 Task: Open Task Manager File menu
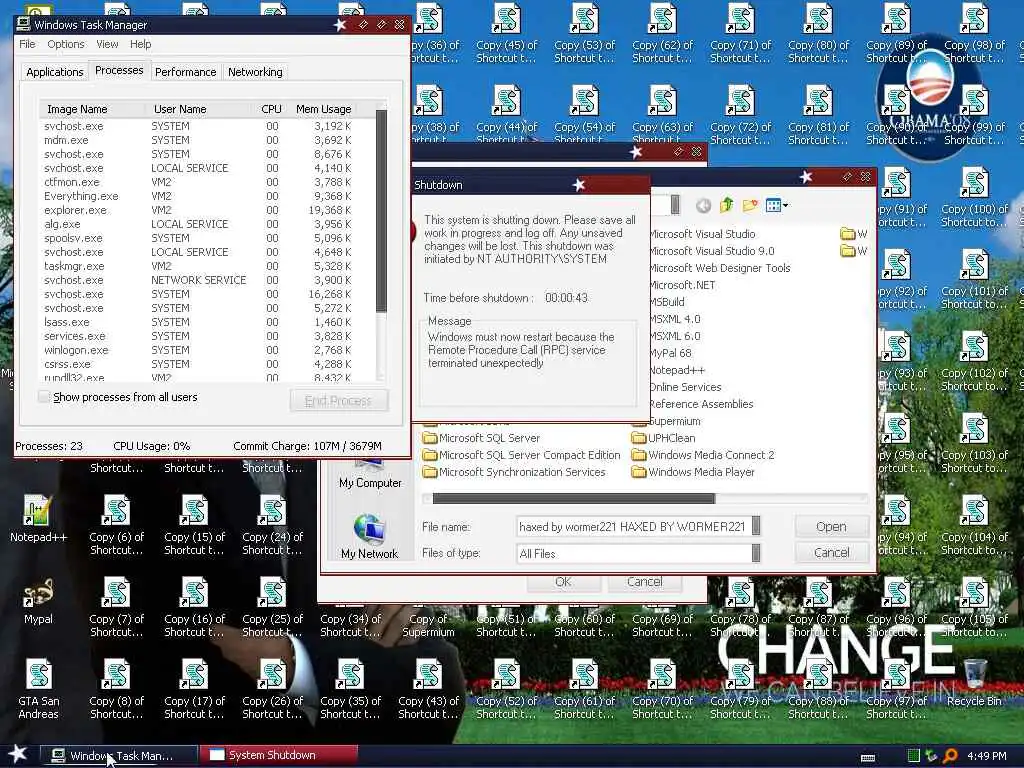[27, 44]
